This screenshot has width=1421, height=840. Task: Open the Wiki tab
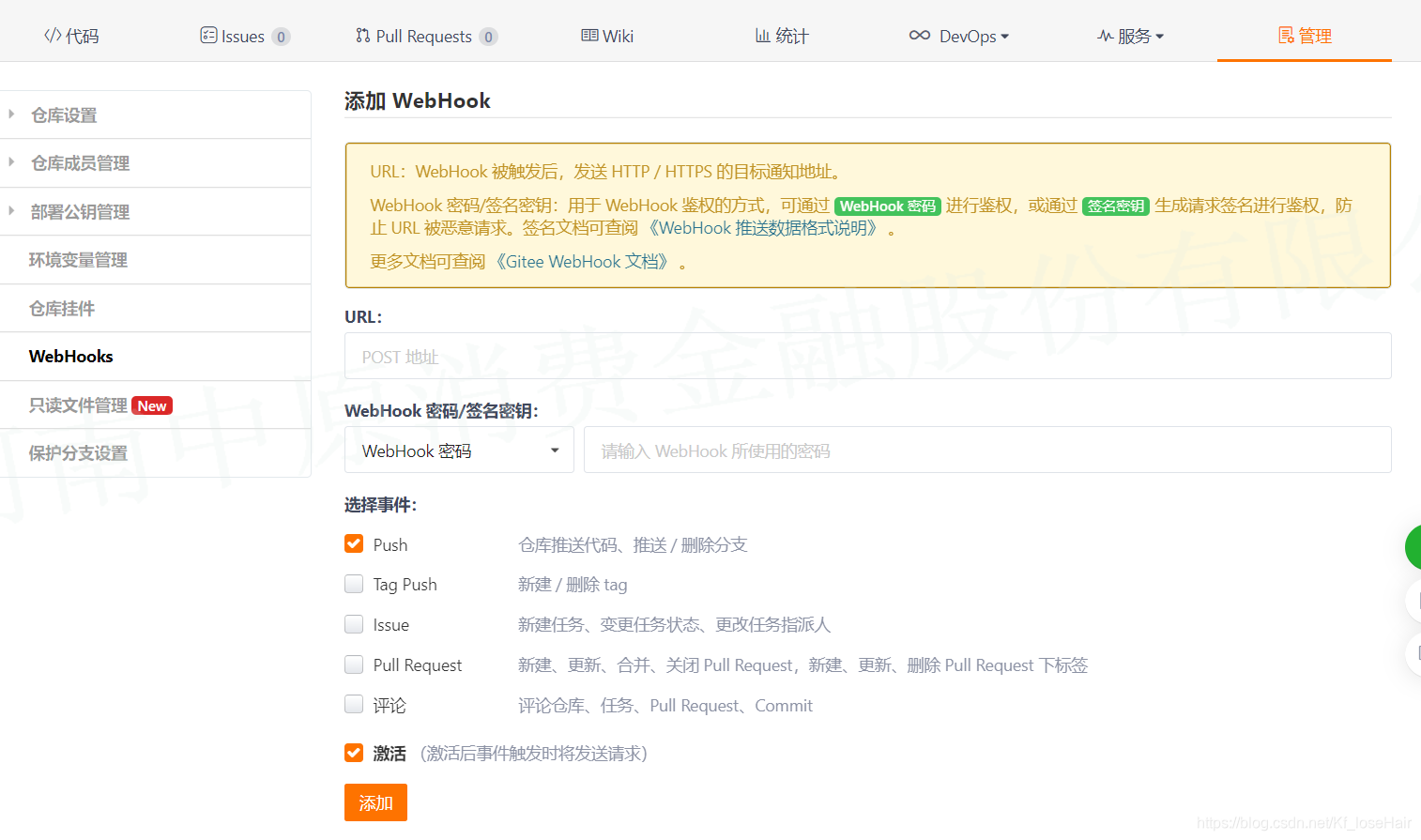[x=607, y=36]
